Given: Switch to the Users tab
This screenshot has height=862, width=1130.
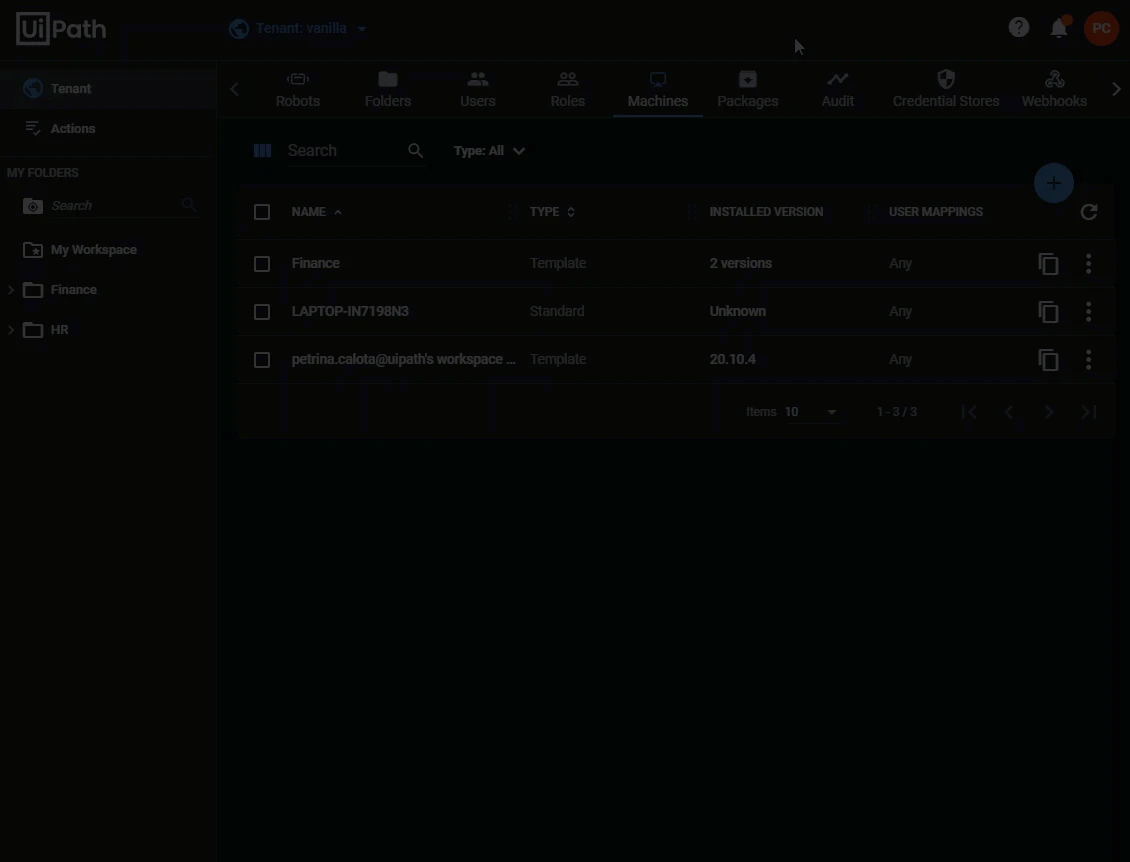Looking at the screenshot, I should coord(478,89).
